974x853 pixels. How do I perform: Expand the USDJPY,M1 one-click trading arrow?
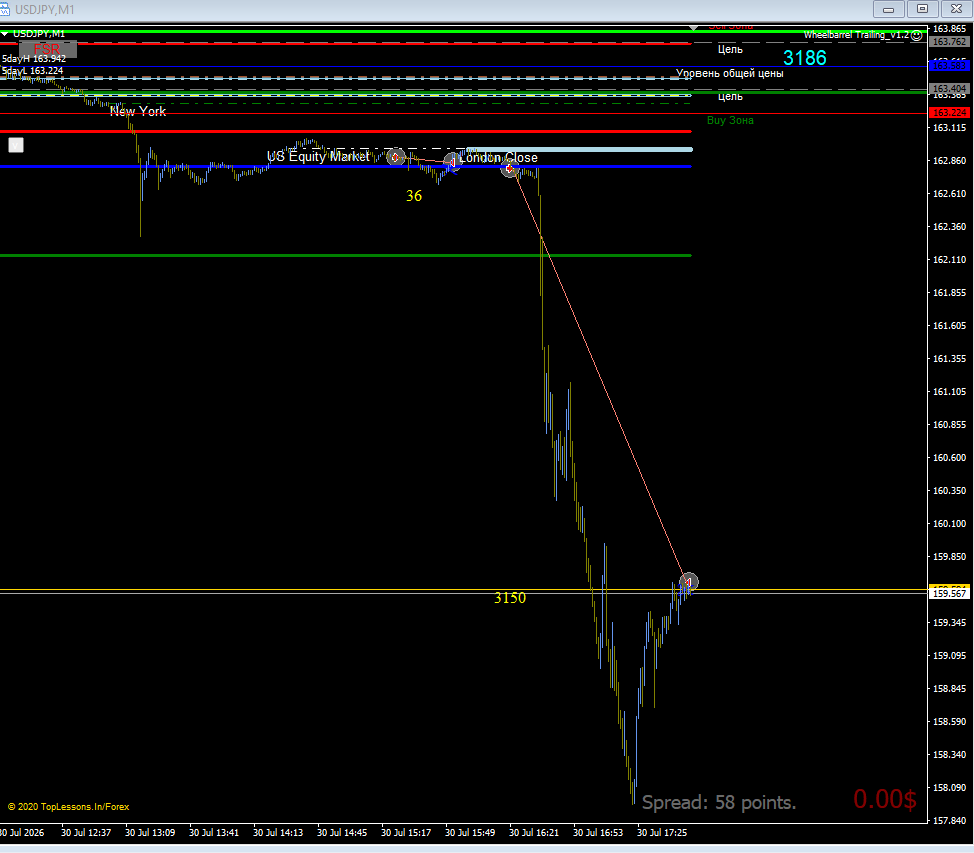5,34
